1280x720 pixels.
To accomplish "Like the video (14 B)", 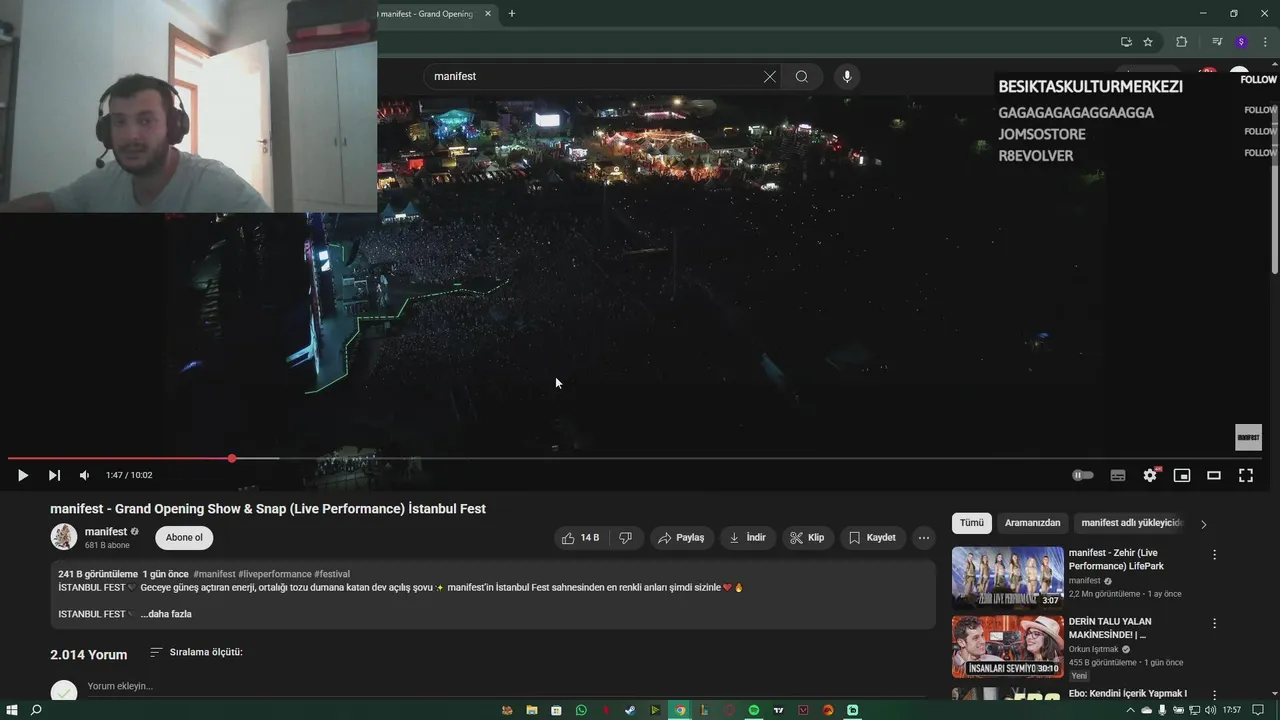I will (x=581, y=537).
